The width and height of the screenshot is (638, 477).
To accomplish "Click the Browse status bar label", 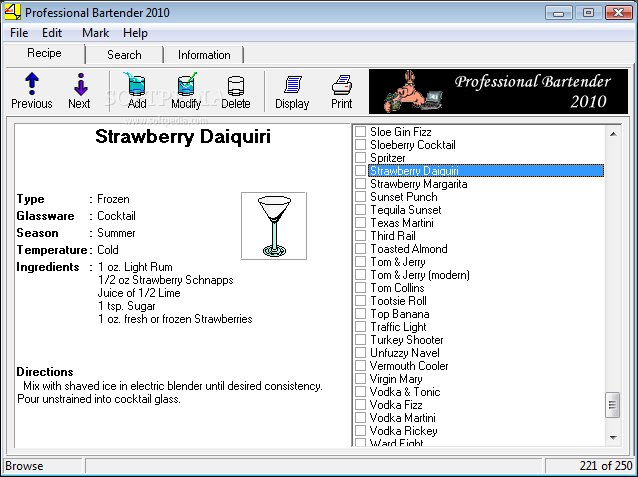I will 24,466.
